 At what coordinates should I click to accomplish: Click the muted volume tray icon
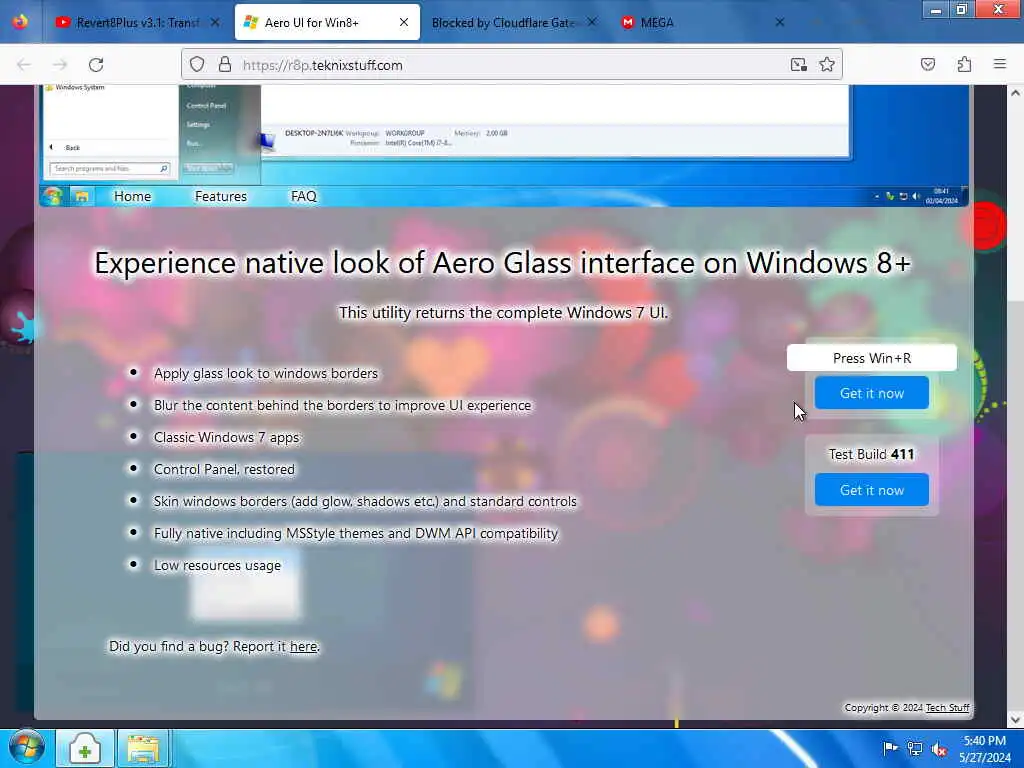[x=940, y=749]
